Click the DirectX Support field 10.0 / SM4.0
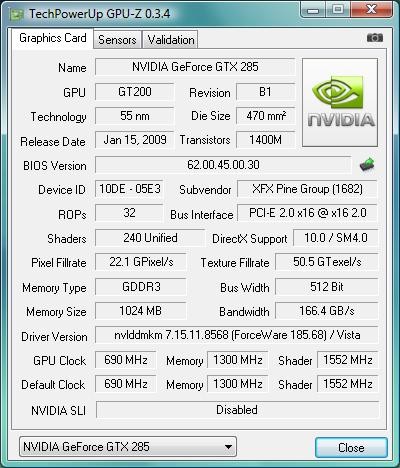Viewport: 400px width, 468px height. pyautogui.click(x=336, y=238)
